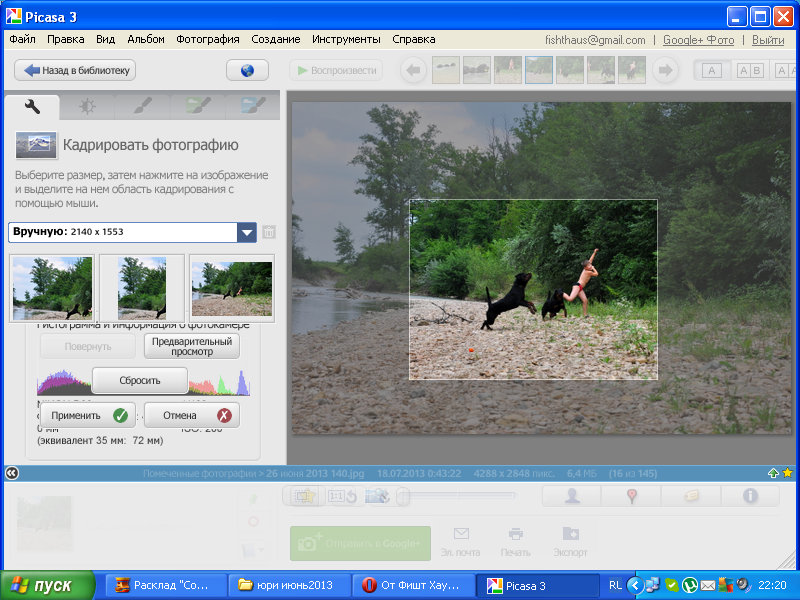Image resolution: width=800 pixels, height=600 pixels.
Task: Expand hidden system tray icons arrow
Action: 634,585
